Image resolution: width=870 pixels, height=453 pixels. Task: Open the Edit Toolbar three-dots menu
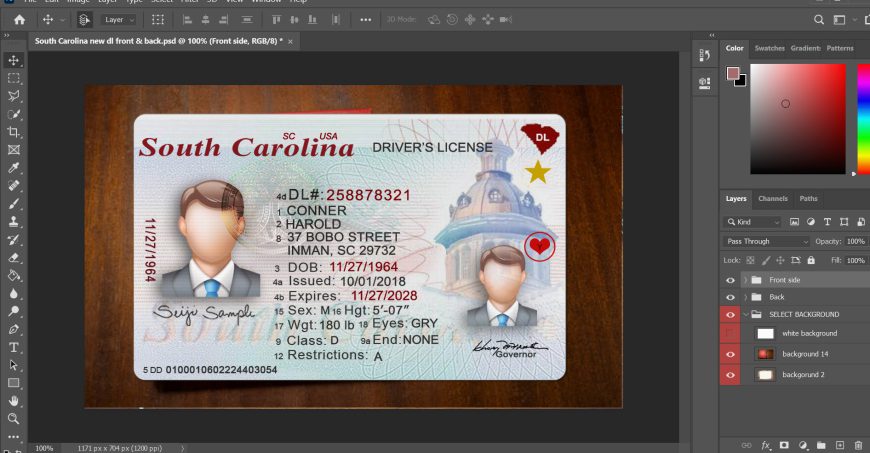13,436
